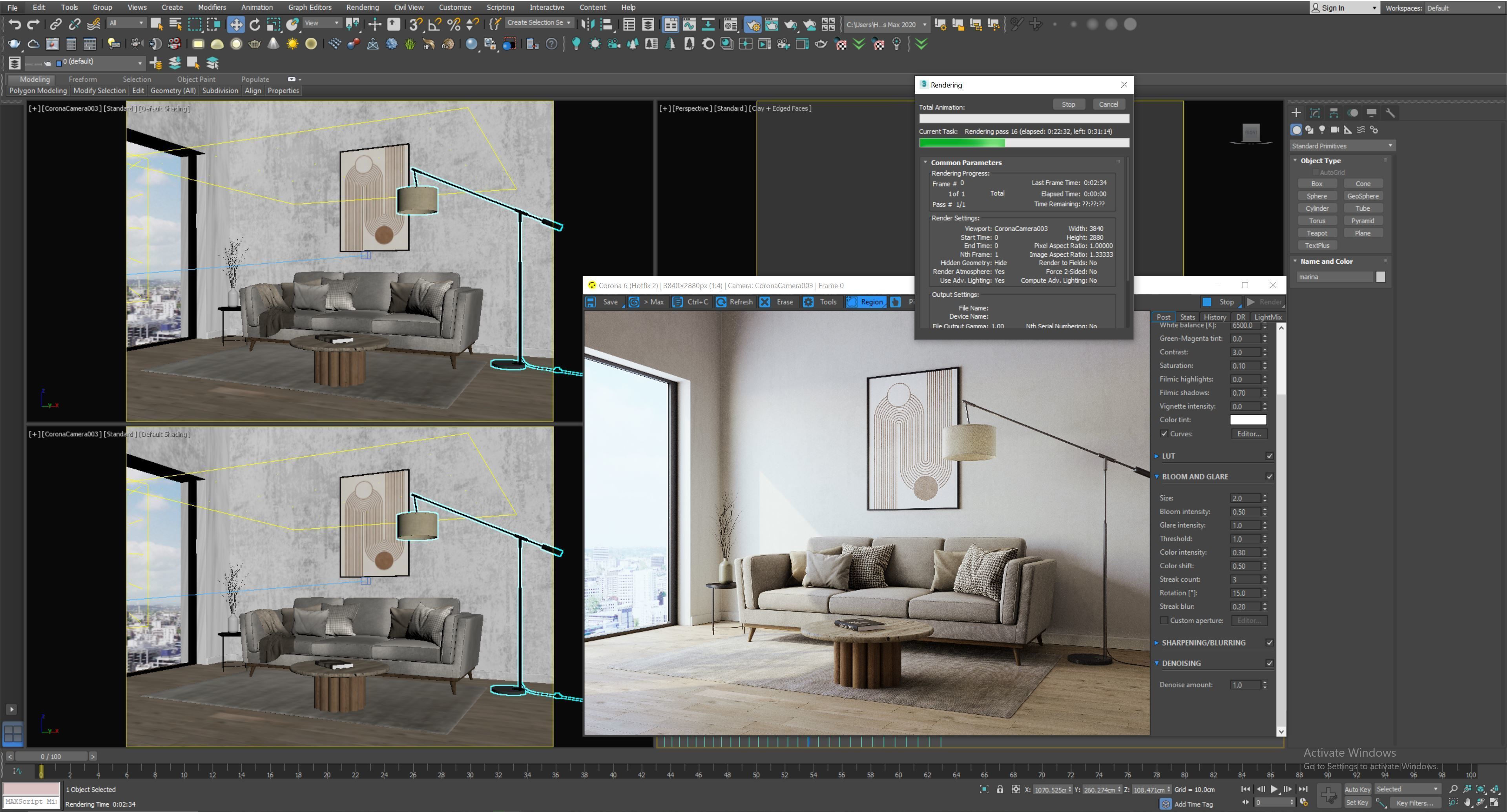Open the Color tint white swatch
Screen dimensions: 1507x812
(x=1248, y=420)
